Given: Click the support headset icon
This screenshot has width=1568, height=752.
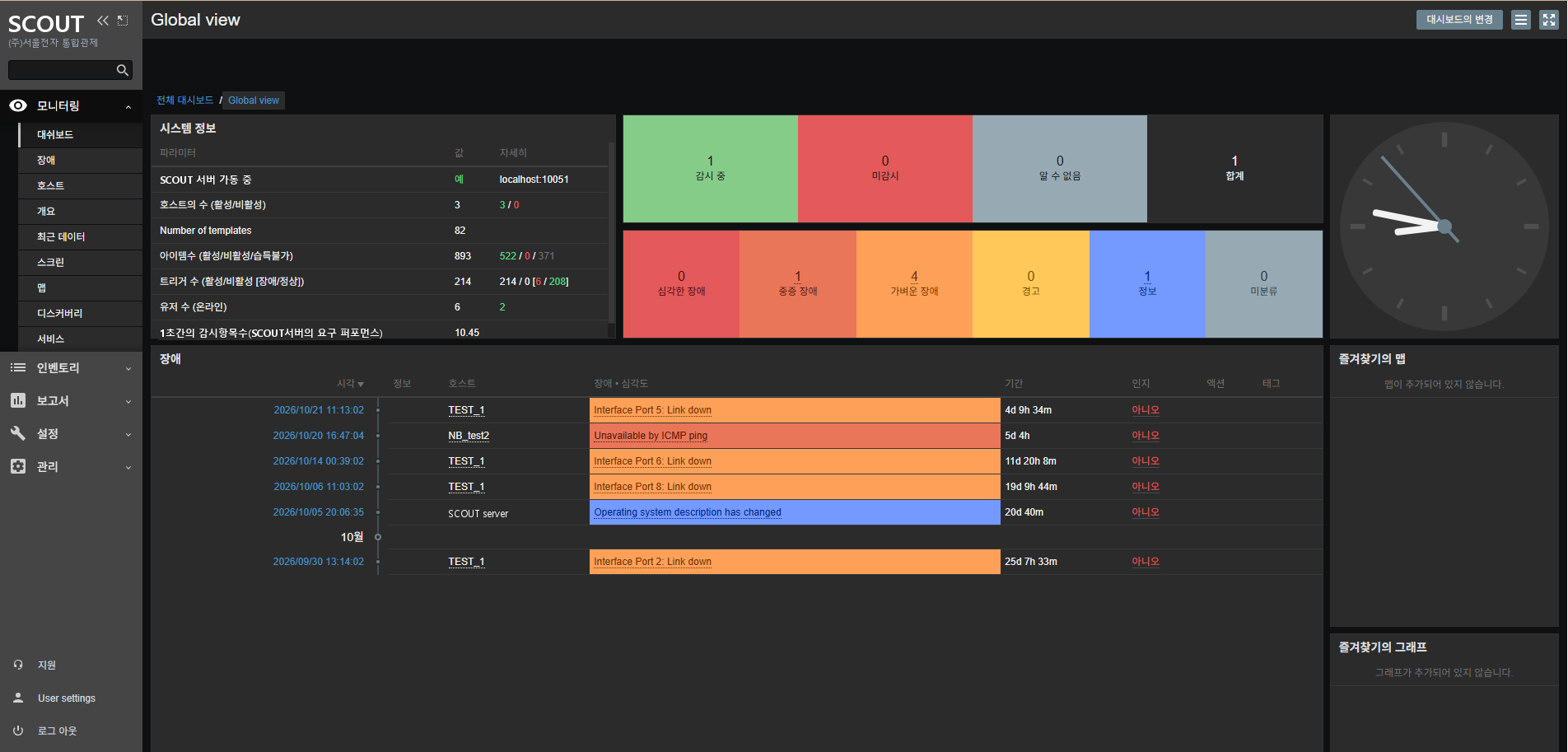Looking at the screenshot, I should pyautogui.click(x=18, y=665).
